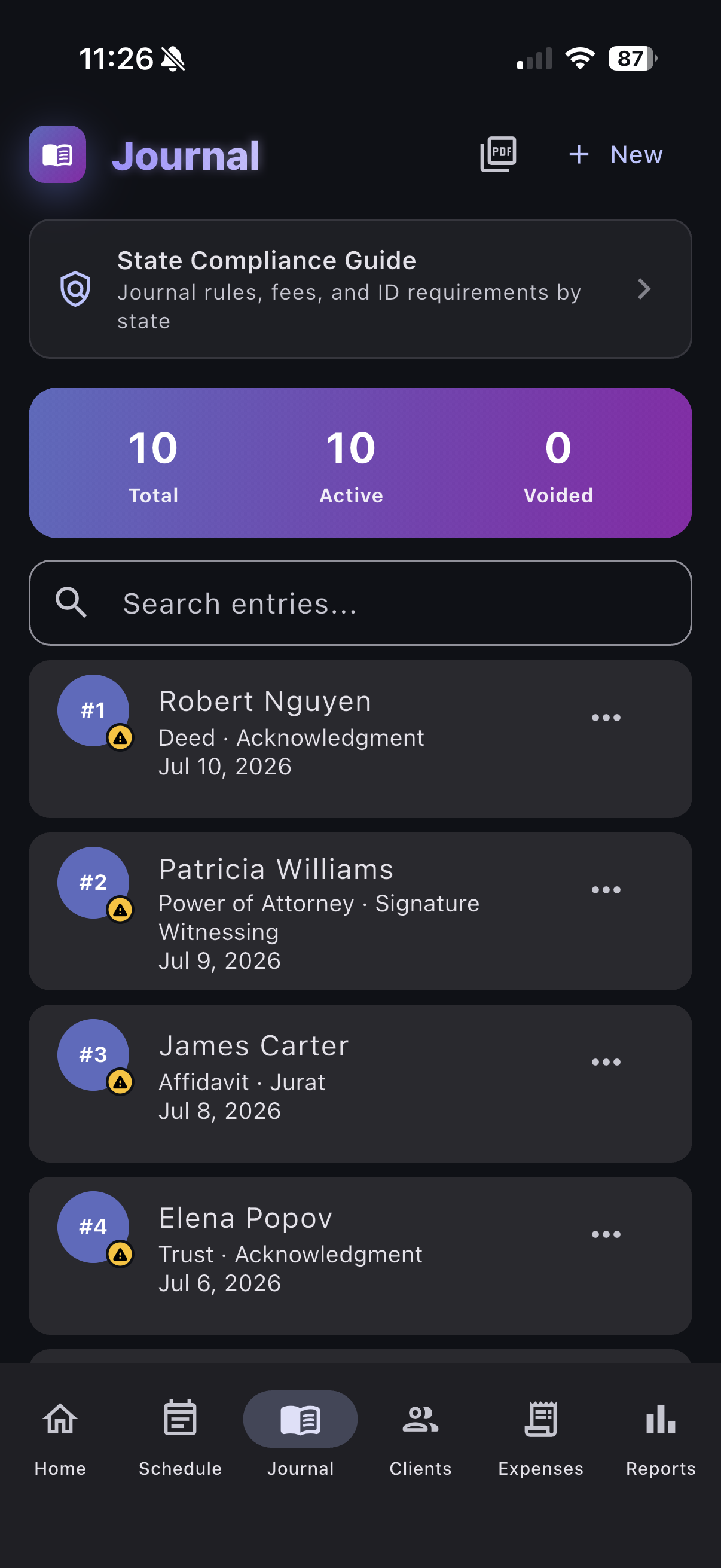
Task: Tap the search magnifier icon
Action: point(71,603)
